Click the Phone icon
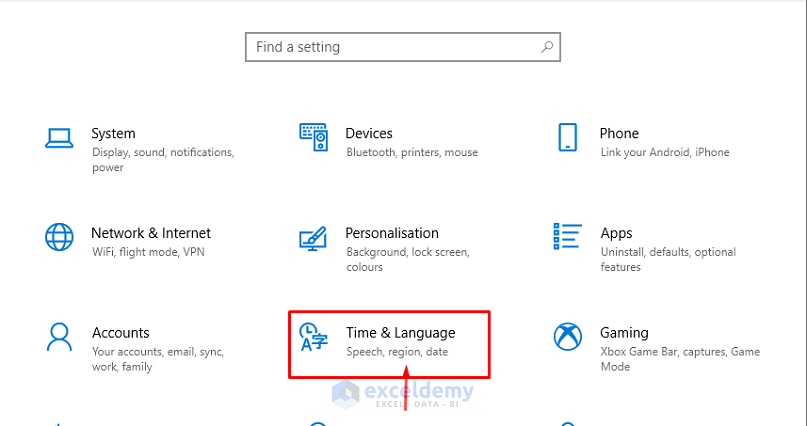This screenshot has height=426, width=807. (x=567, y=137)
